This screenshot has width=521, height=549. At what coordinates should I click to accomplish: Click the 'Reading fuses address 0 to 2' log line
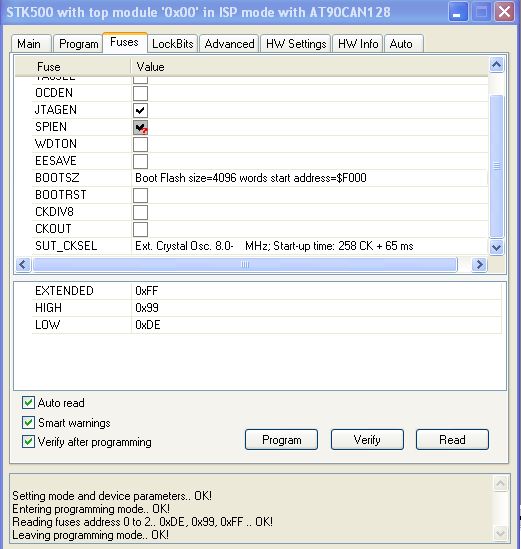(142, 522)
